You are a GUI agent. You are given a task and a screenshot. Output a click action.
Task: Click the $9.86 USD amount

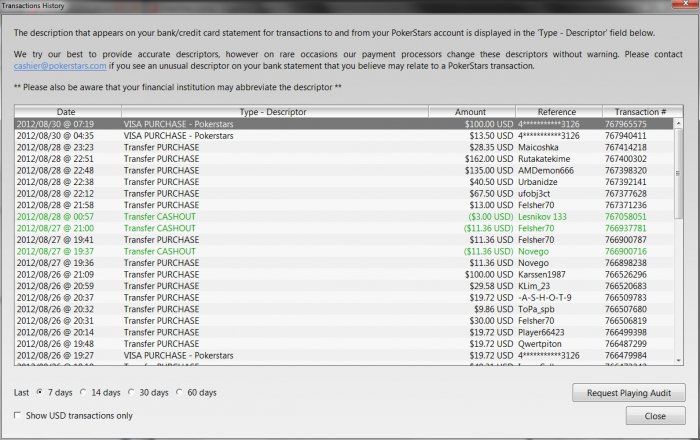(493, 309)
